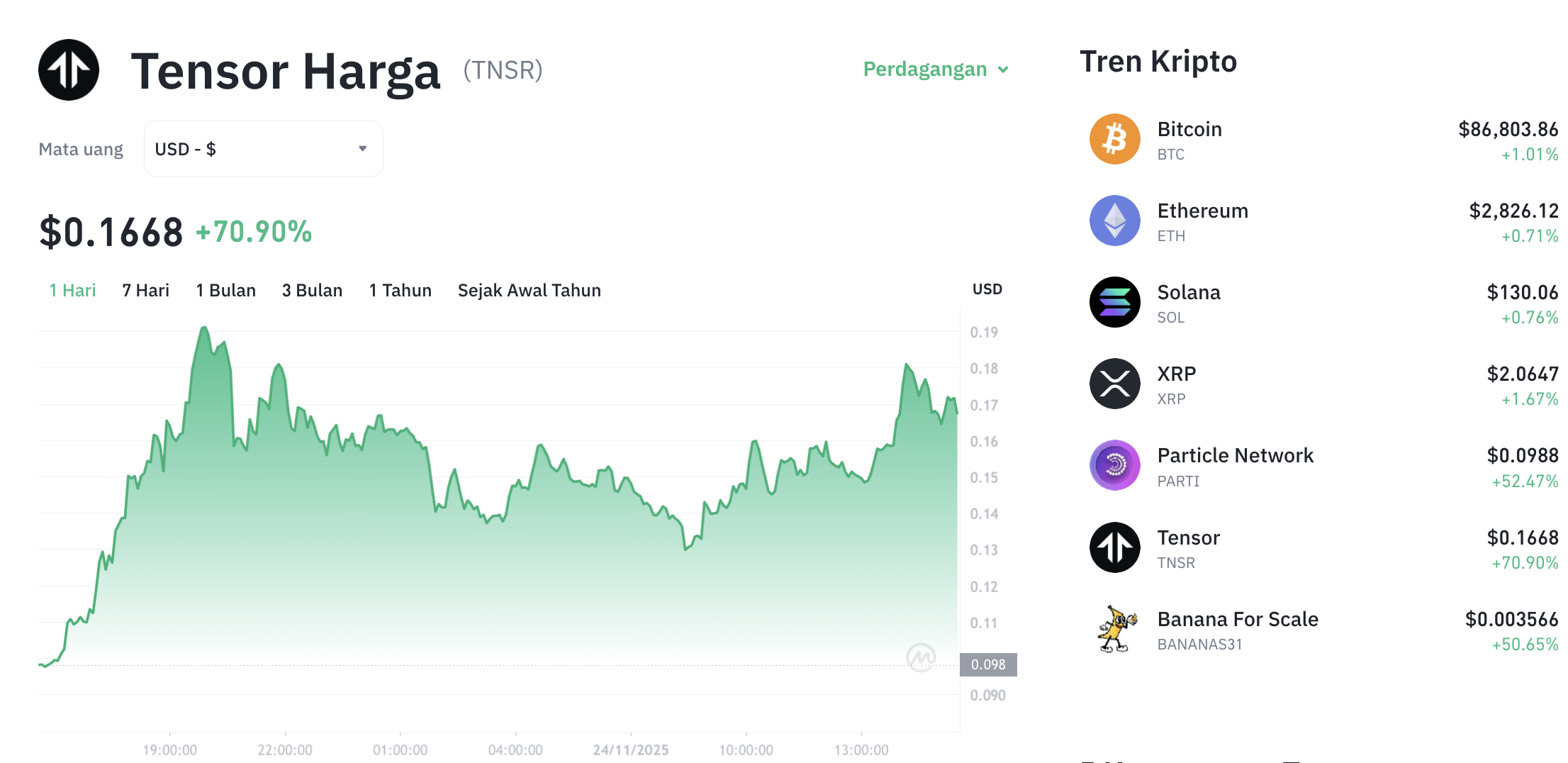Viewport: 1568px width, 763px height.
Task: Open XRP via its black circular icon
Action: (1114, 384)
